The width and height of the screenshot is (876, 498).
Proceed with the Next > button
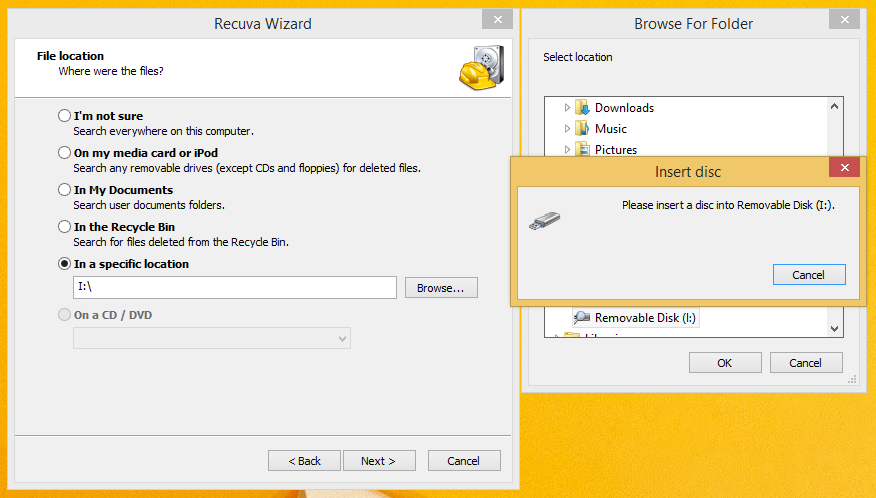[379, 461]
